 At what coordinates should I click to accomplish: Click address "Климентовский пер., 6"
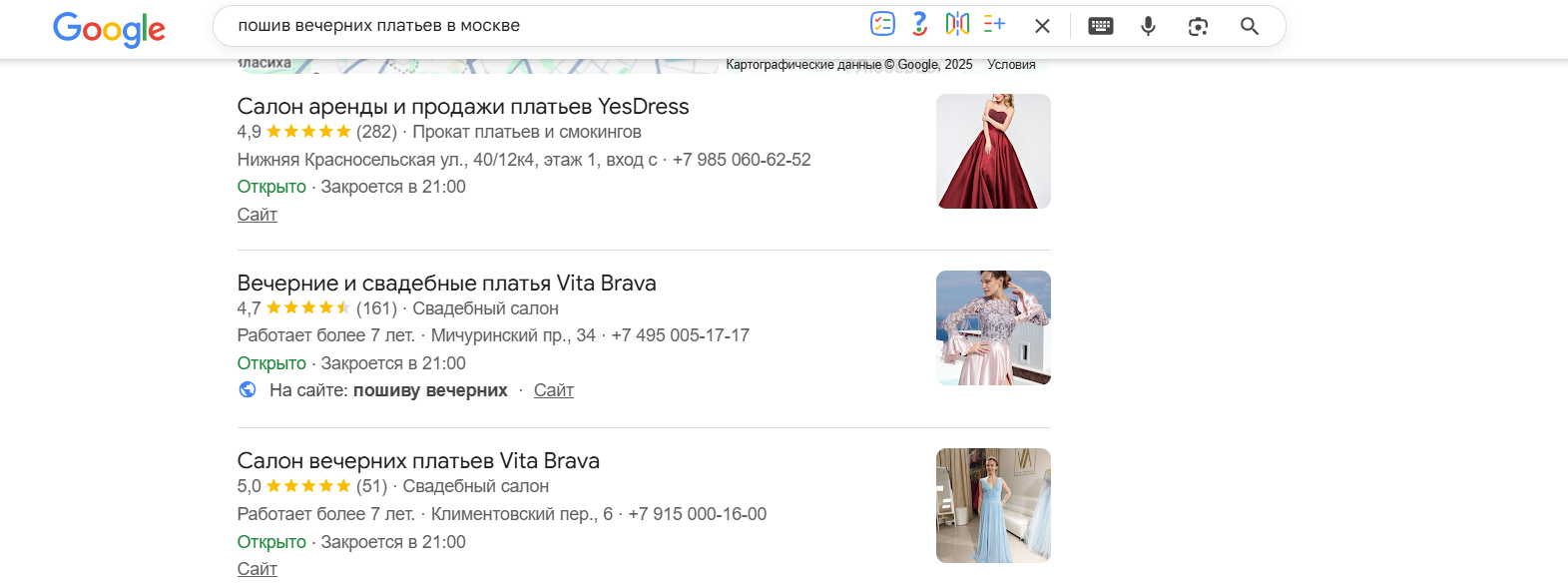pos(522,514)
